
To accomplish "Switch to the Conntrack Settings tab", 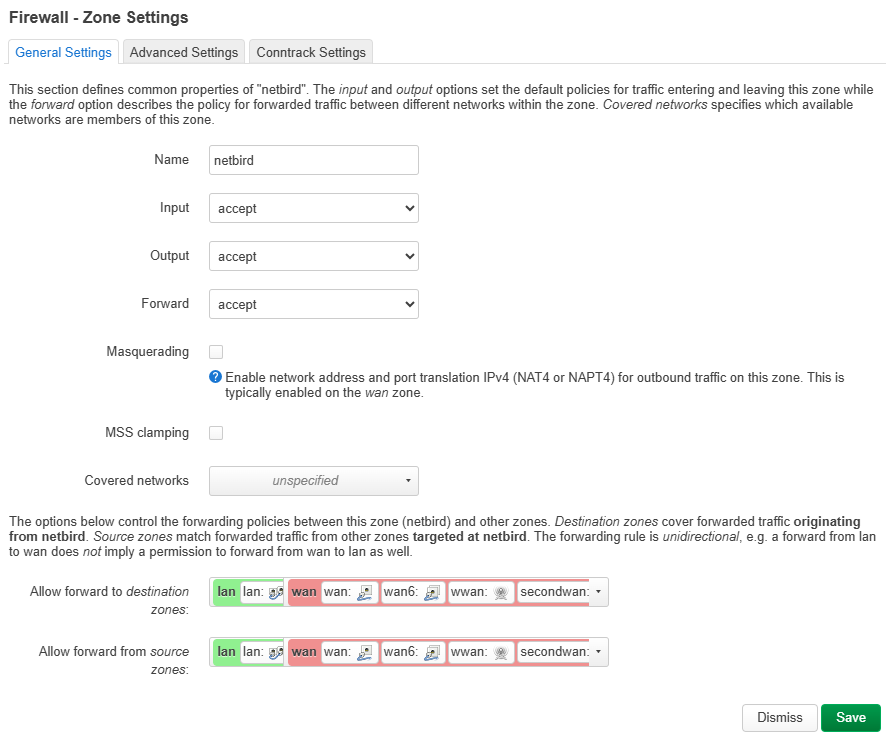I will [311, 52].
